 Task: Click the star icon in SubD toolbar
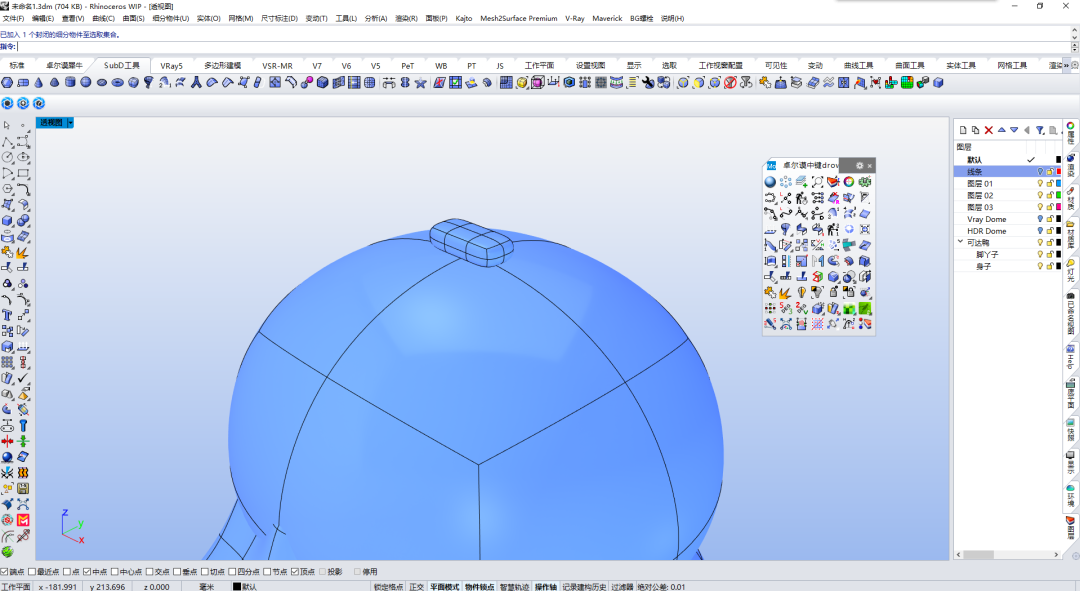pos(420,83)
